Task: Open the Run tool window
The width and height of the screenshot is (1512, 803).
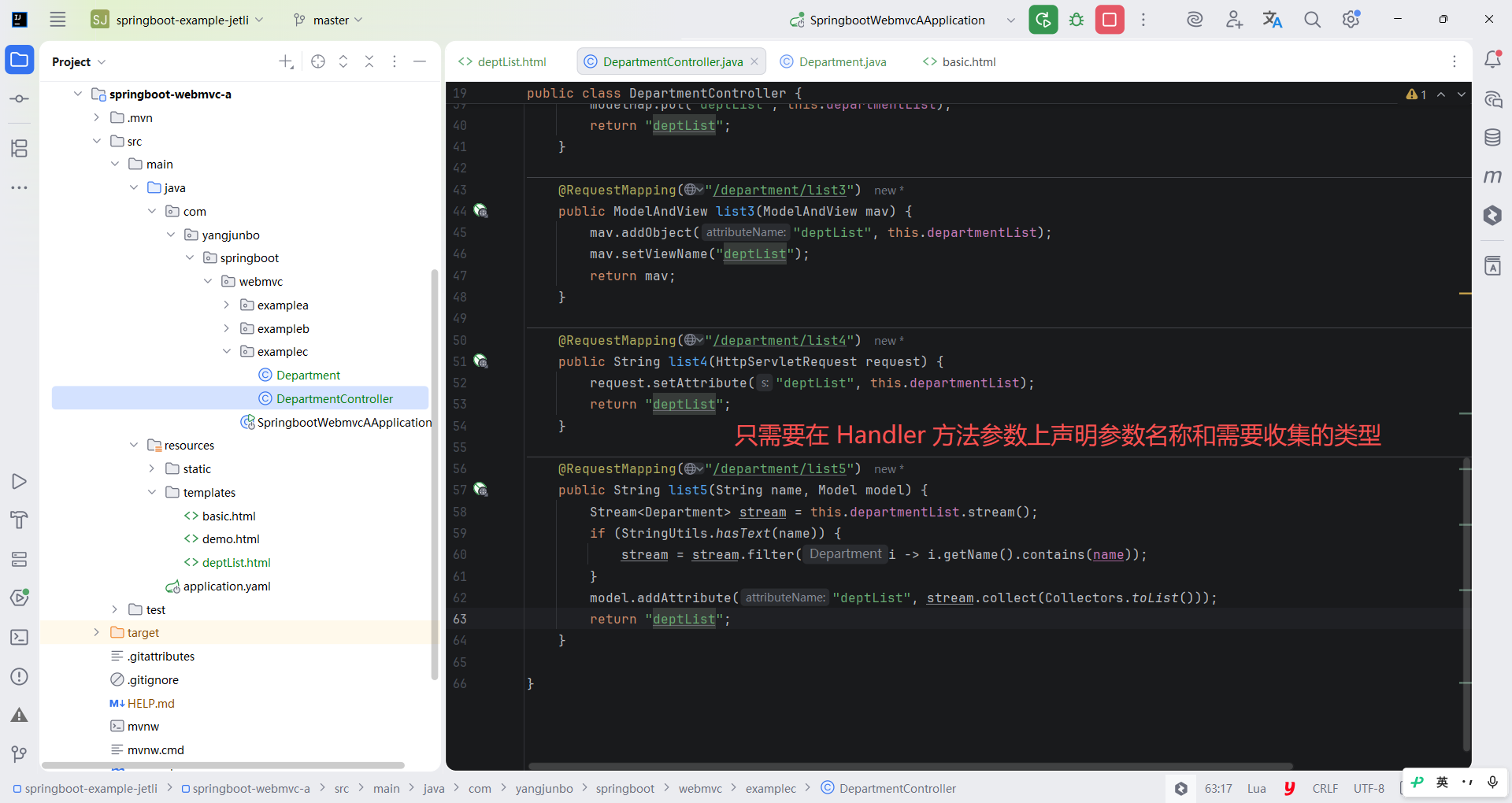Action: (x=20, y=481)
